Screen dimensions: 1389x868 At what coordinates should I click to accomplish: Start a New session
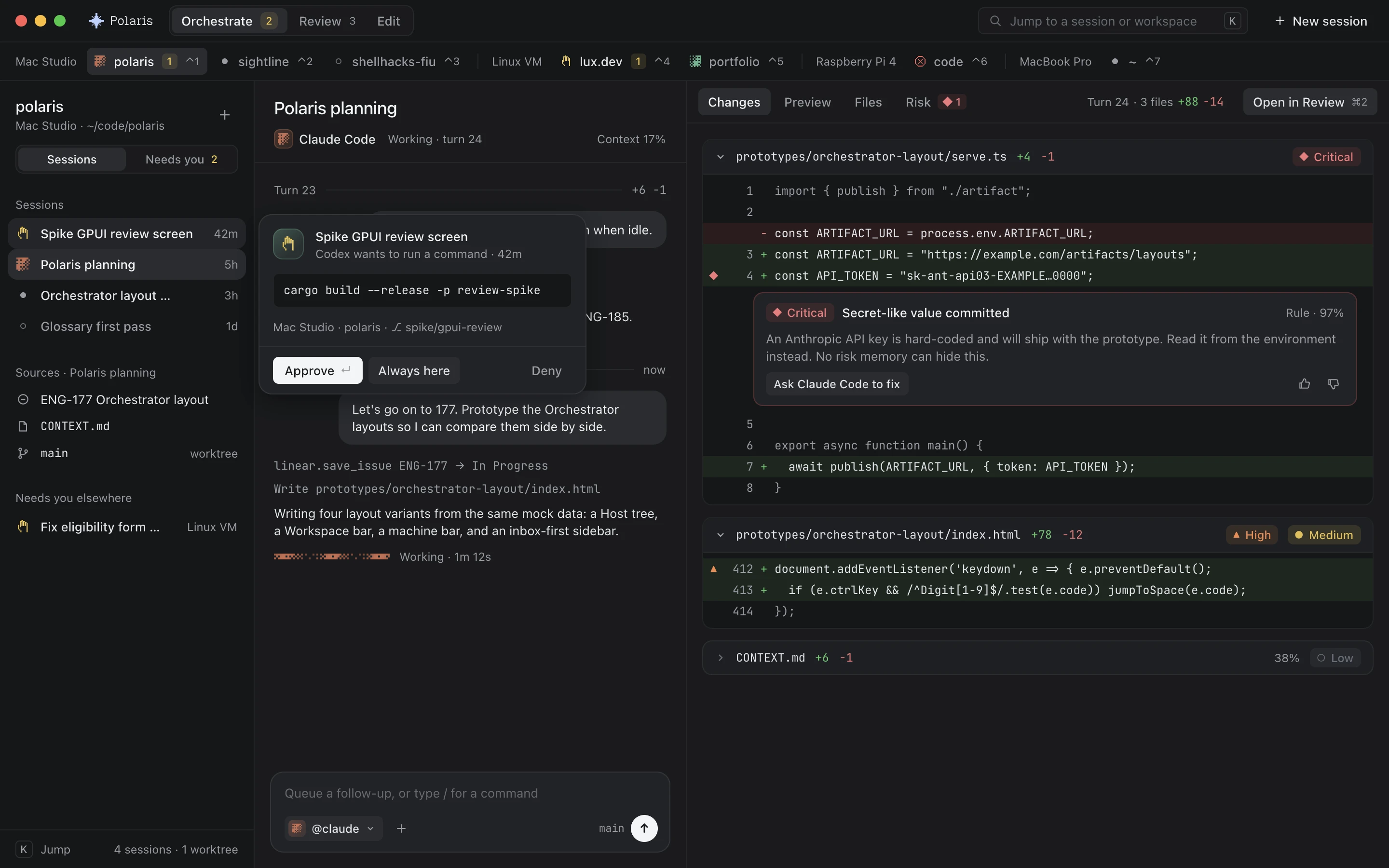(x=1321, y=21)
